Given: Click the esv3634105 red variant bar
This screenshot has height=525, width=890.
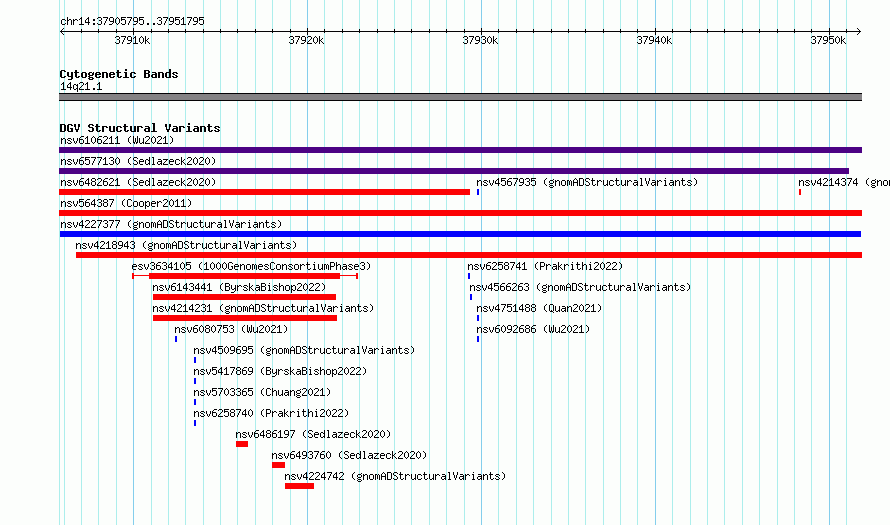Looking at the screenshot, I should coord(245,276).
